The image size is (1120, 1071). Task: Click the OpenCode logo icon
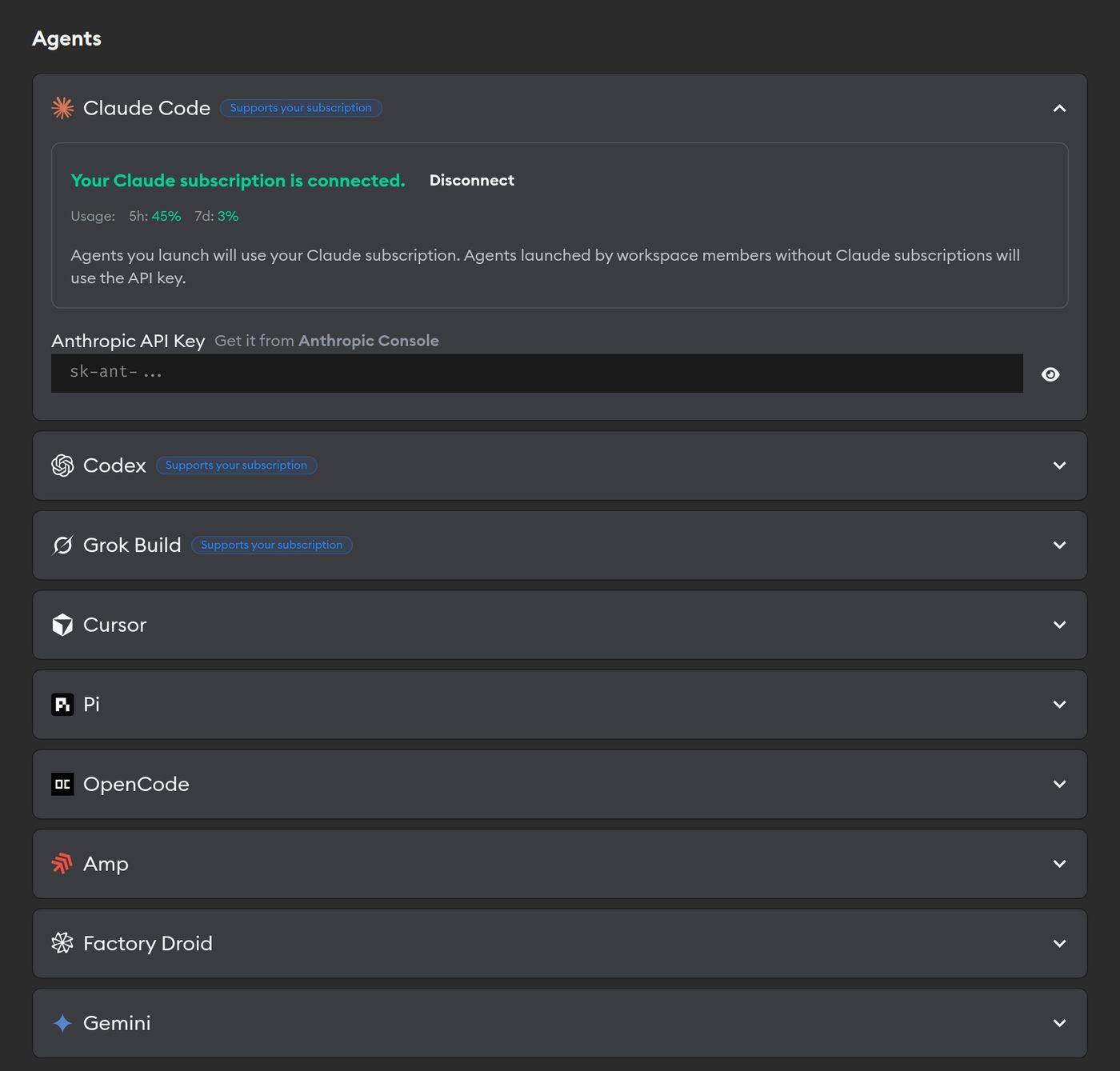tap(62, 784)
